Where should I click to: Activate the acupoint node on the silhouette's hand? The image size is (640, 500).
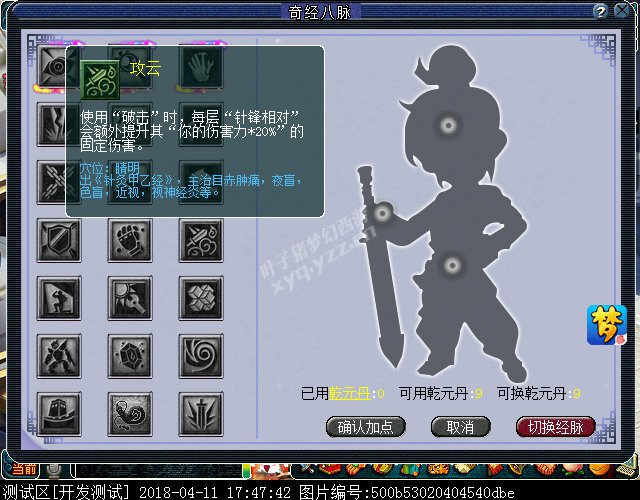click(x=382, y=213)
